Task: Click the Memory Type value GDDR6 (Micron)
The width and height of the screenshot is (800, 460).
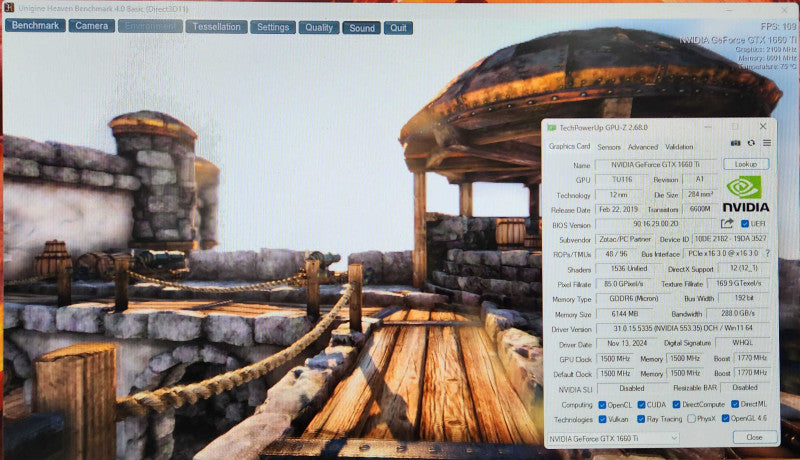Action: click(x=634, y=299)
